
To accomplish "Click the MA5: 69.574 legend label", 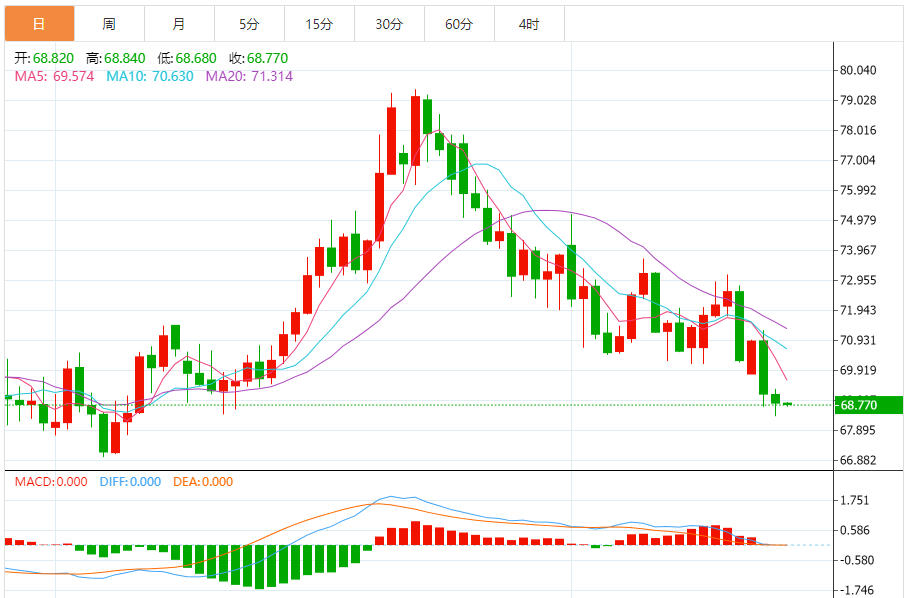I will 54,76.
